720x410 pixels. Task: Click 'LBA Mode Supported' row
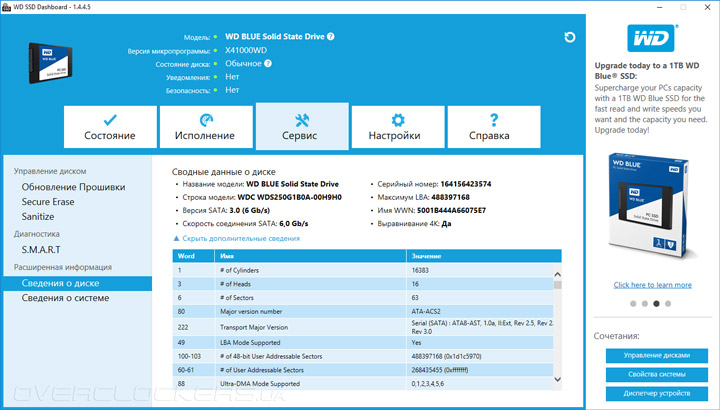pos(363,343)
